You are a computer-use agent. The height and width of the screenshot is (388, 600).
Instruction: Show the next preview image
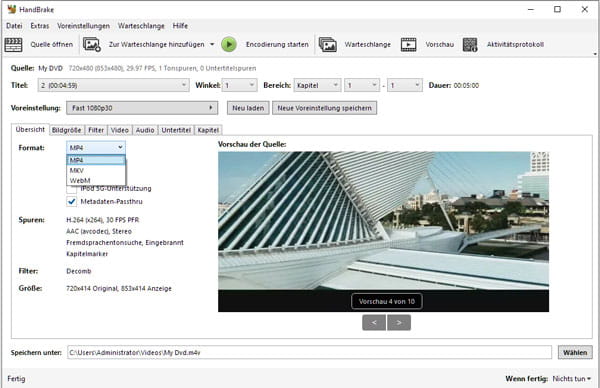(x=399, y=323)
